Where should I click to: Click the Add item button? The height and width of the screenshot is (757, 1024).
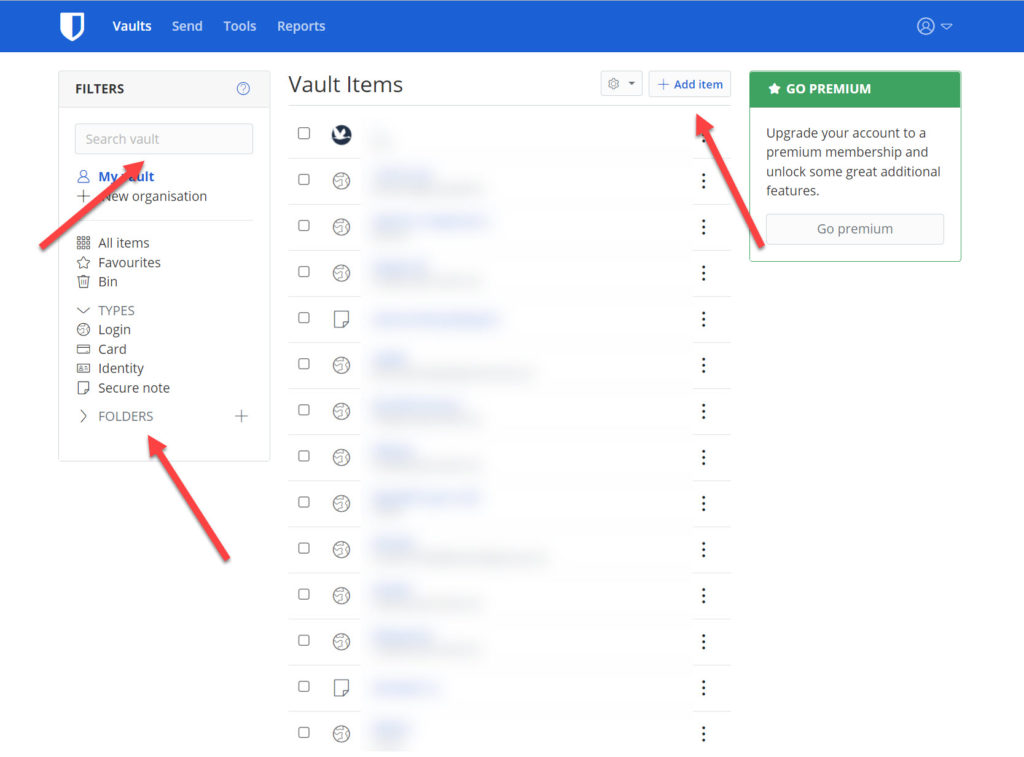[690, 84]
